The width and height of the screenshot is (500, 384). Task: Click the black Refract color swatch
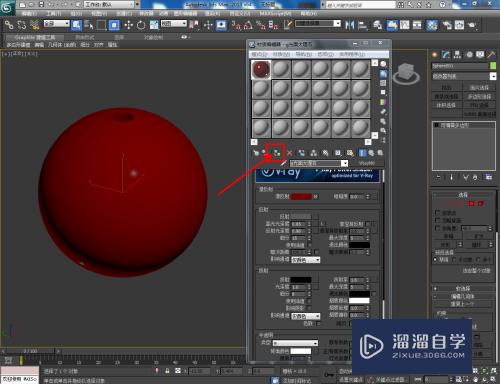click(x=301, y=280)
